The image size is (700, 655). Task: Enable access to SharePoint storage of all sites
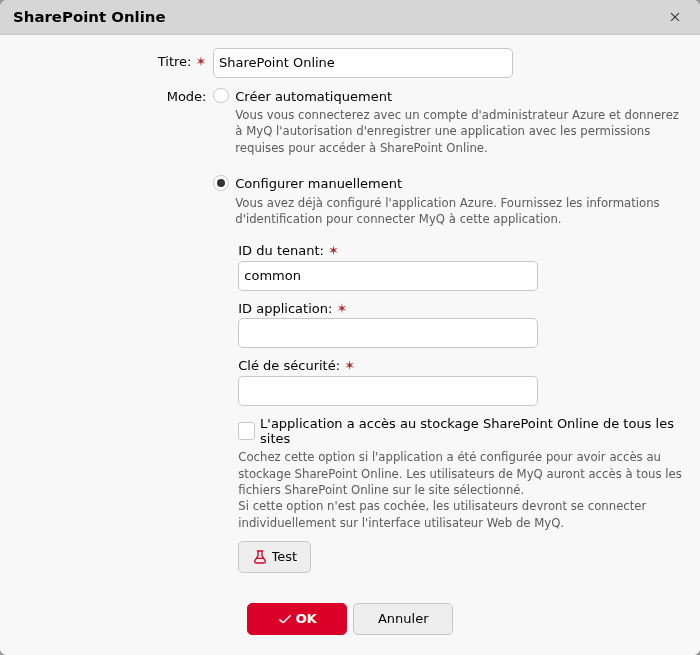tap(246, 431)
